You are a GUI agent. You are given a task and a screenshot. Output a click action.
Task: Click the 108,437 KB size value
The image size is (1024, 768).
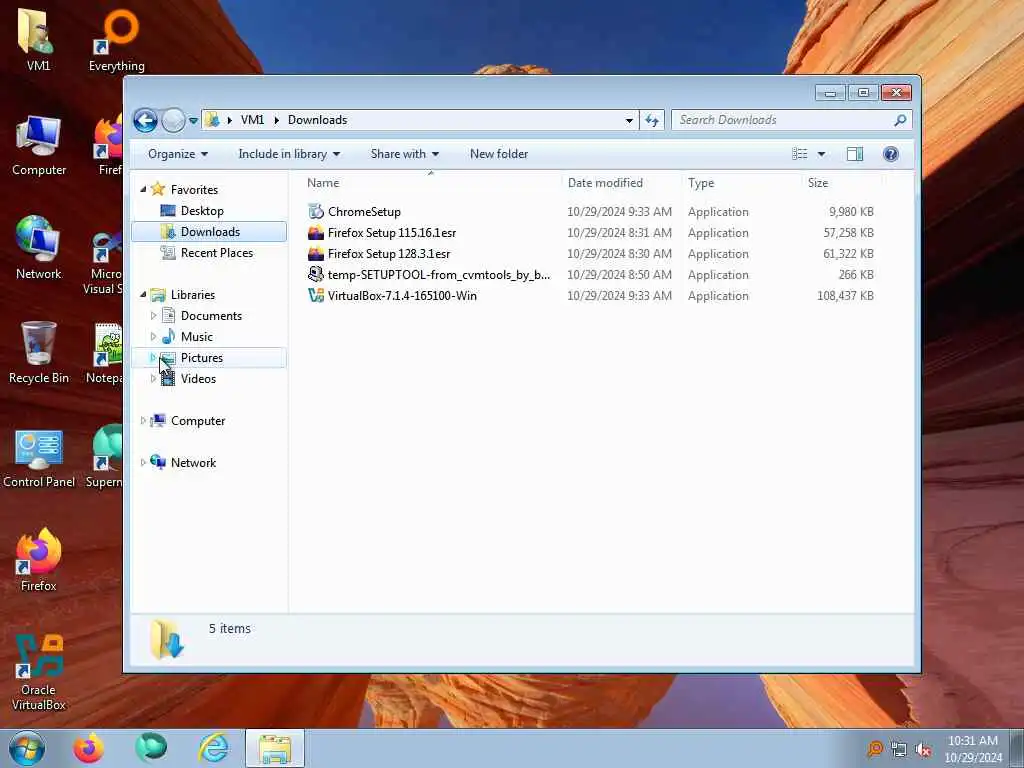coord(845,296)
